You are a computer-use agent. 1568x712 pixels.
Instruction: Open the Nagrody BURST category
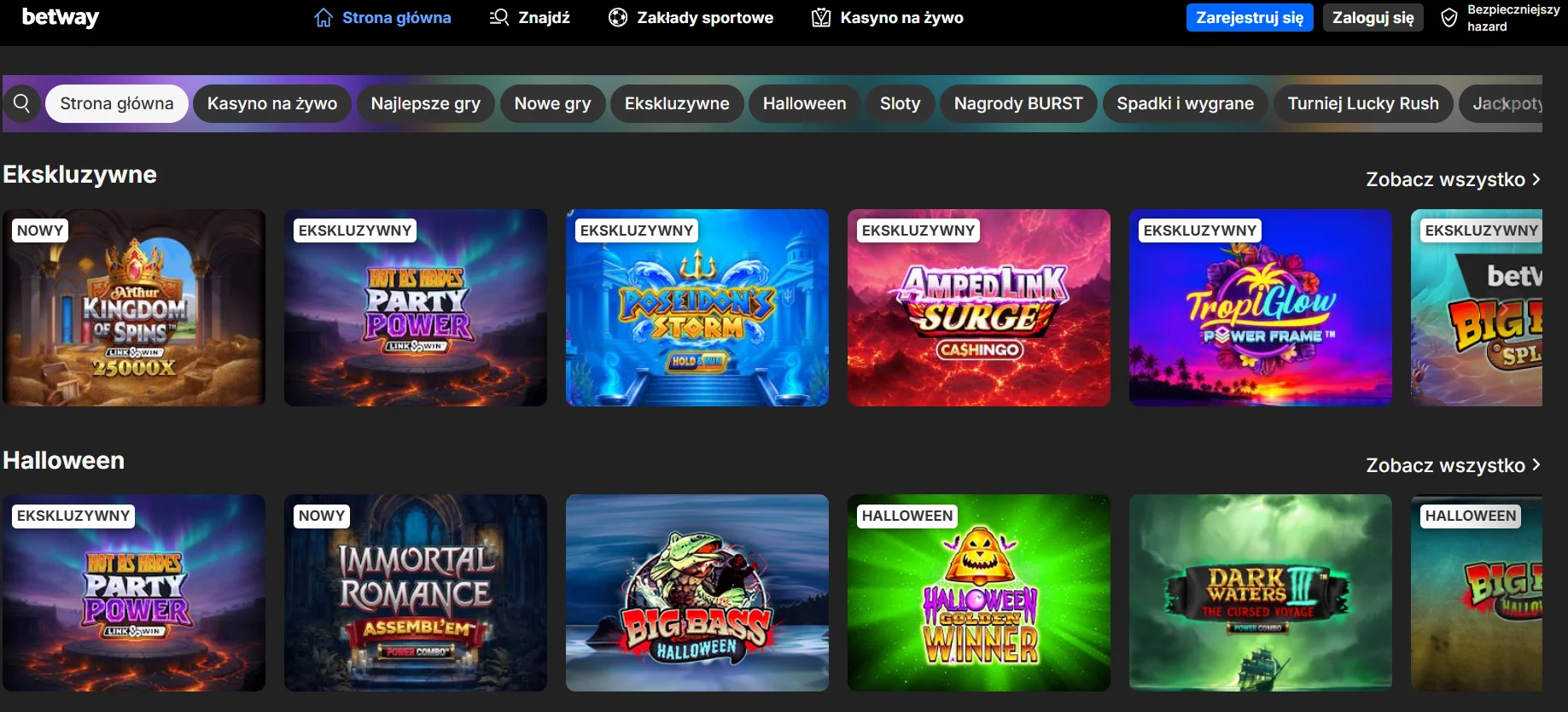(x=1018, y=103)
